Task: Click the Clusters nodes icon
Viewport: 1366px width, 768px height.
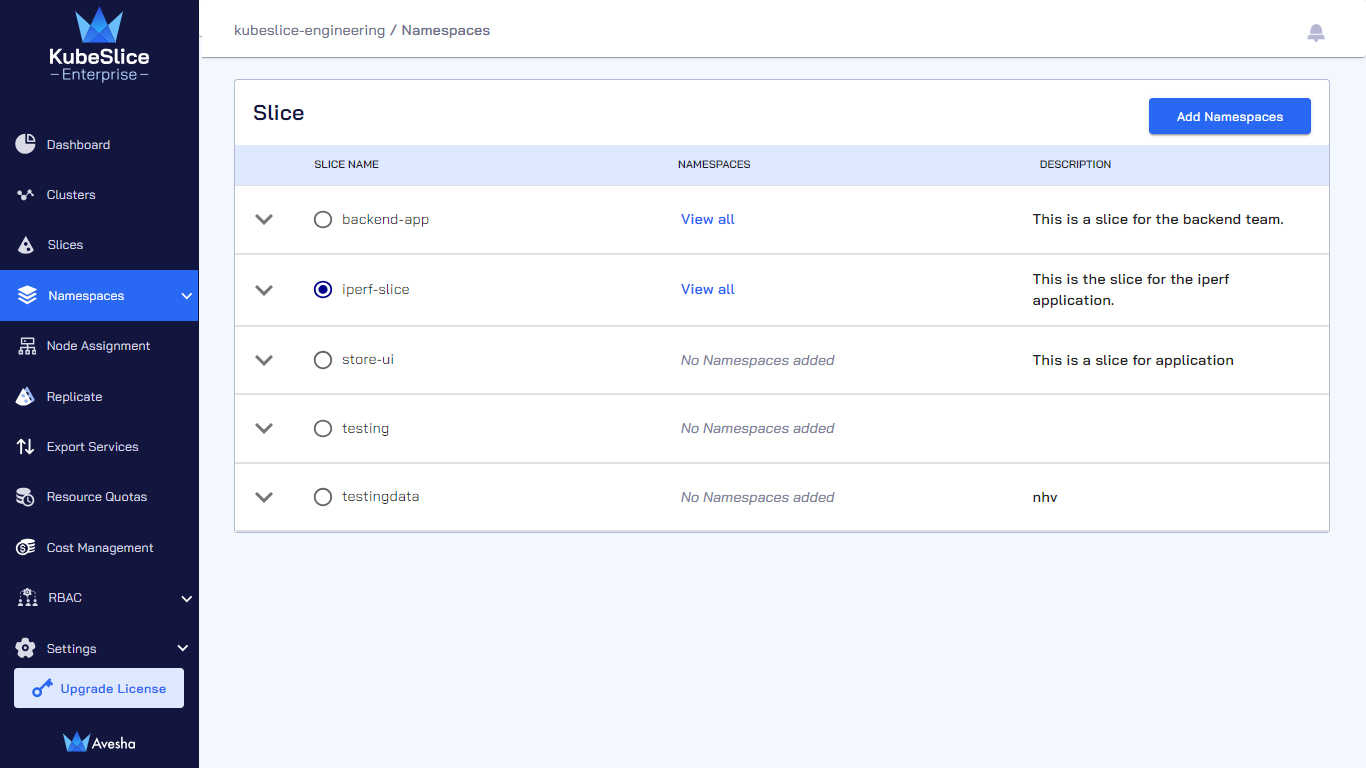Action: click(x=26, y=195)
